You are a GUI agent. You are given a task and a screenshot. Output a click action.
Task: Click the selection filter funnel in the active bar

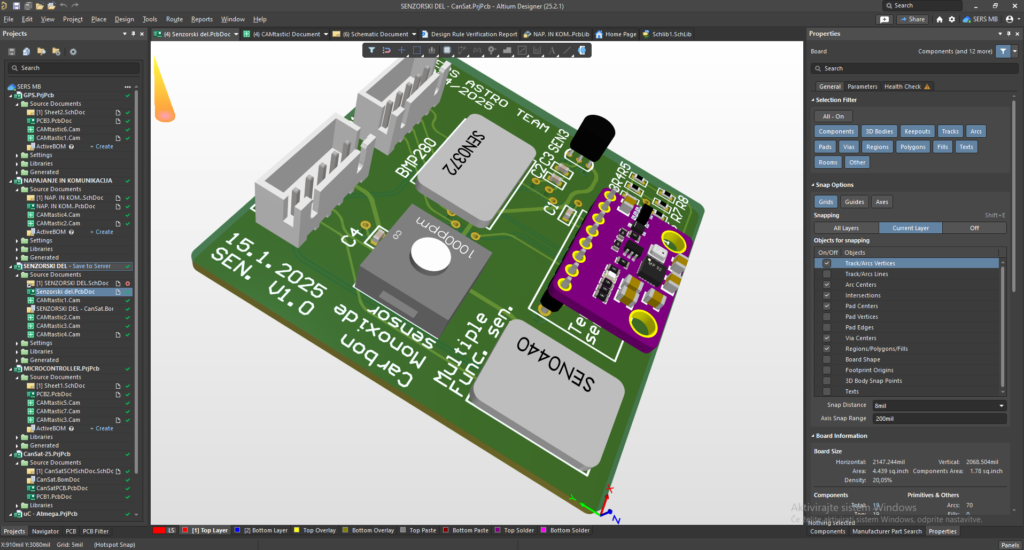click(372, 49)
